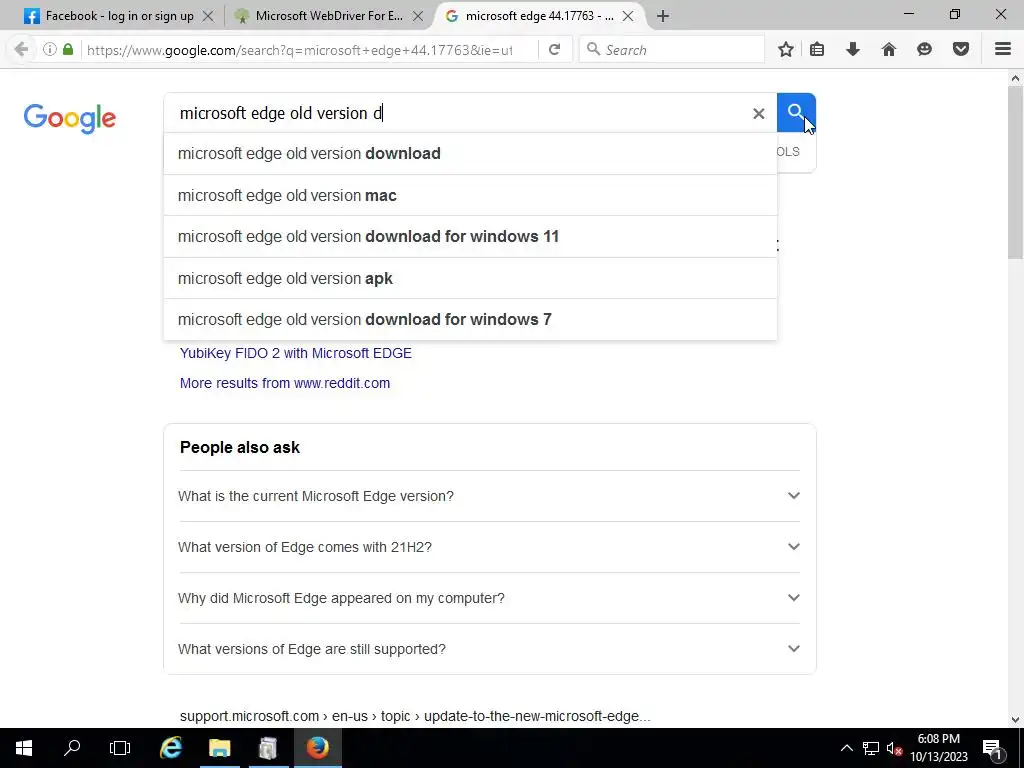The image size is (1024, 768).
Task: Go to Google home via the logo
Action: point(70,118)
